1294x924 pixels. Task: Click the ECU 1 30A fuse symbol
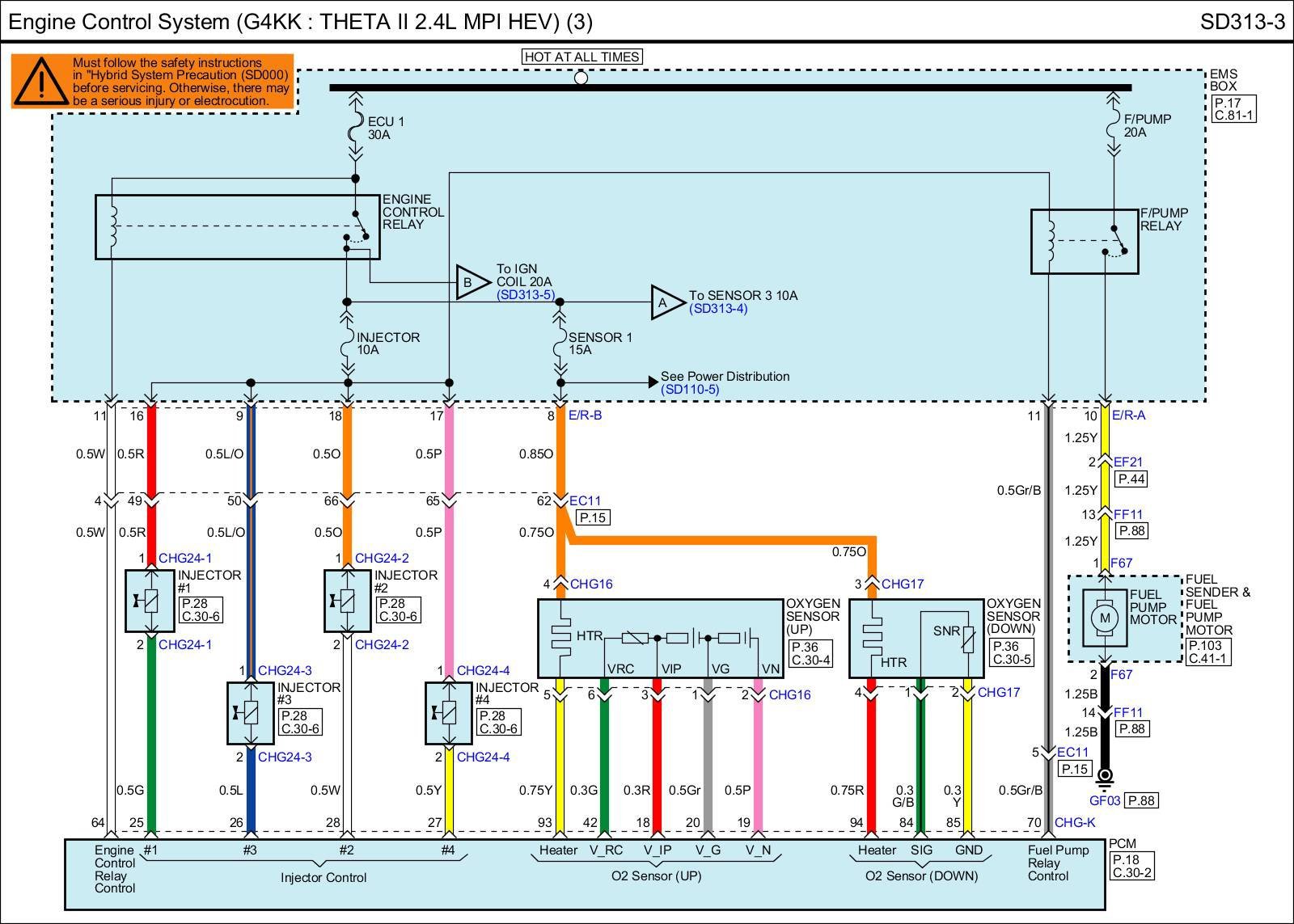[355, 128]
